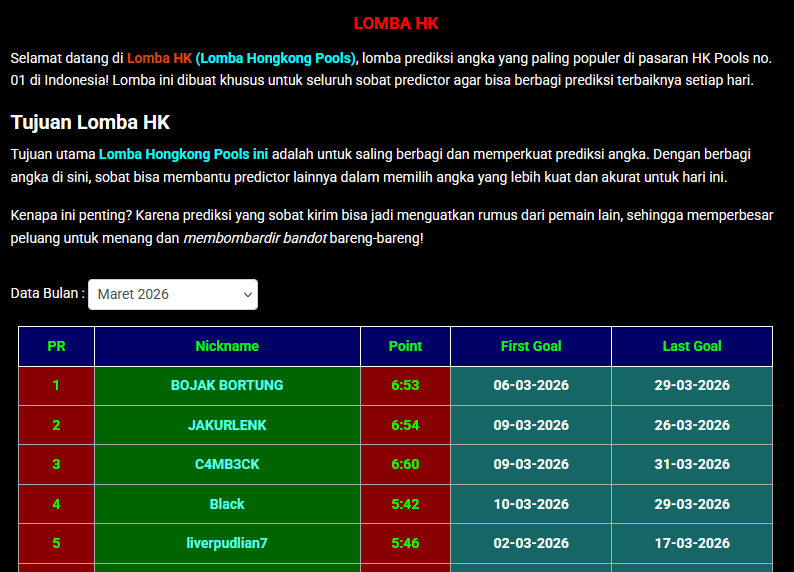Open the Data Bulan month dropdown

[172, 294]
